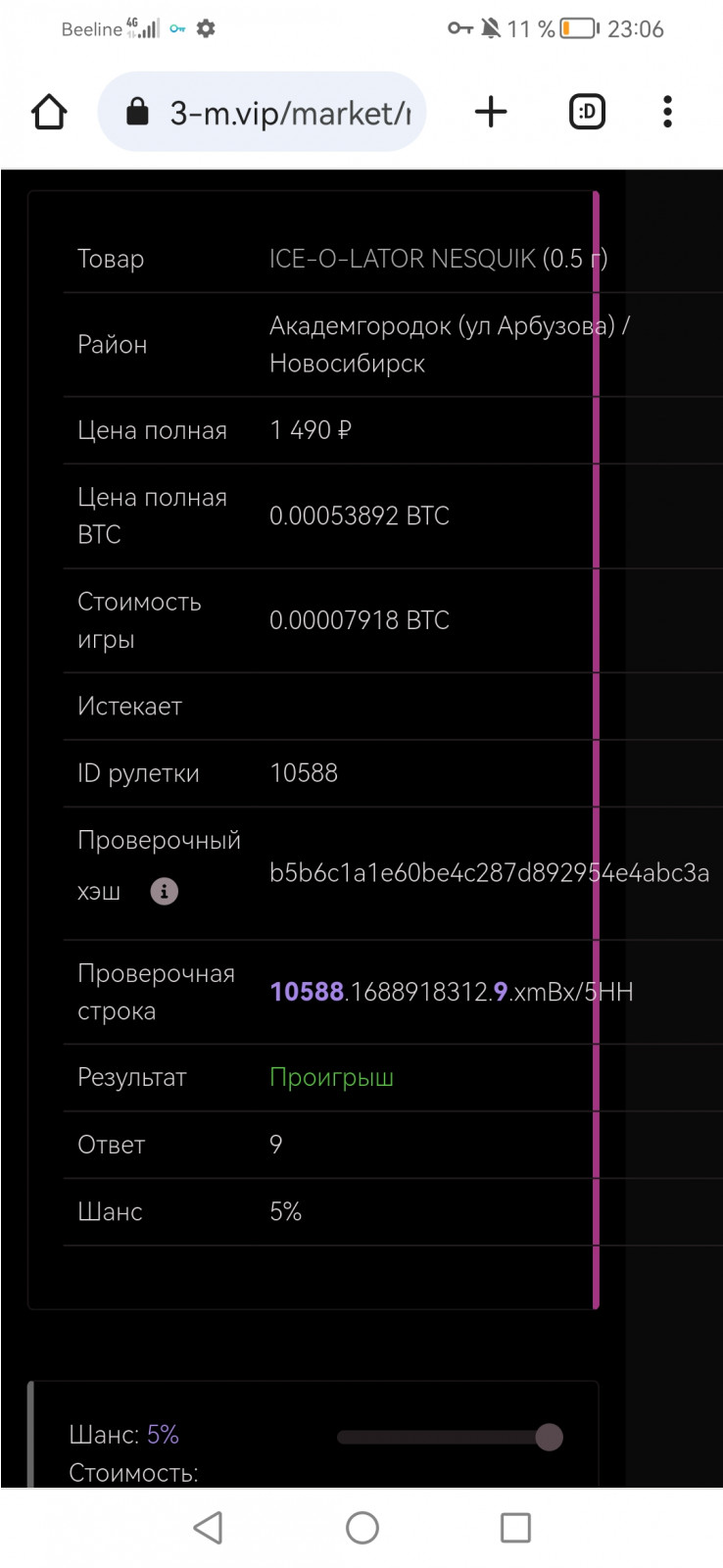The image size is (723, 1568).
Task: Focus the 3-m.vip address bar
Action: tap(289, 114)
